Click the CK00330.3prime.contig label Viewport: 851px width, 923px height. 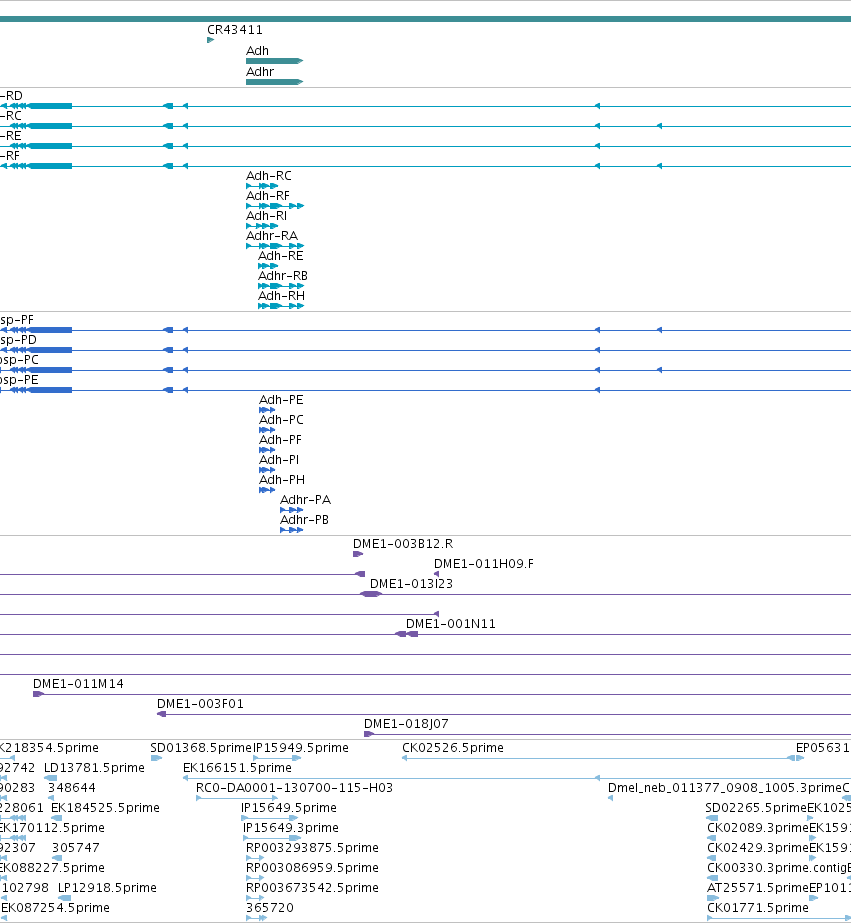(777, 868)
